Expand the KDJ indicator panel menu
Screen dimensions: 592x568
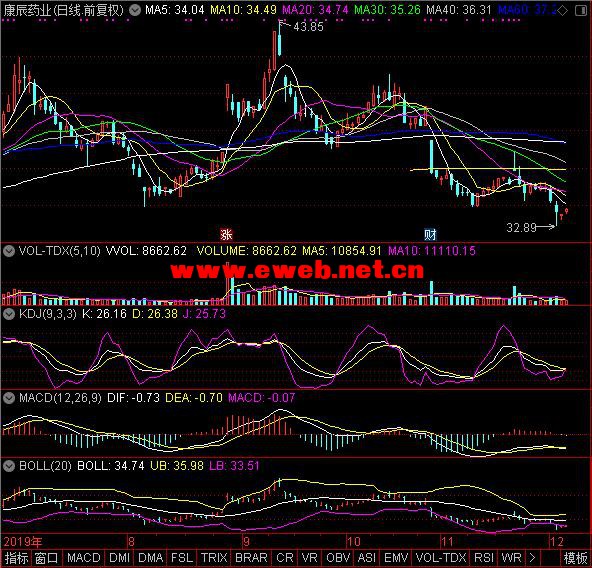tap(9, 314)
